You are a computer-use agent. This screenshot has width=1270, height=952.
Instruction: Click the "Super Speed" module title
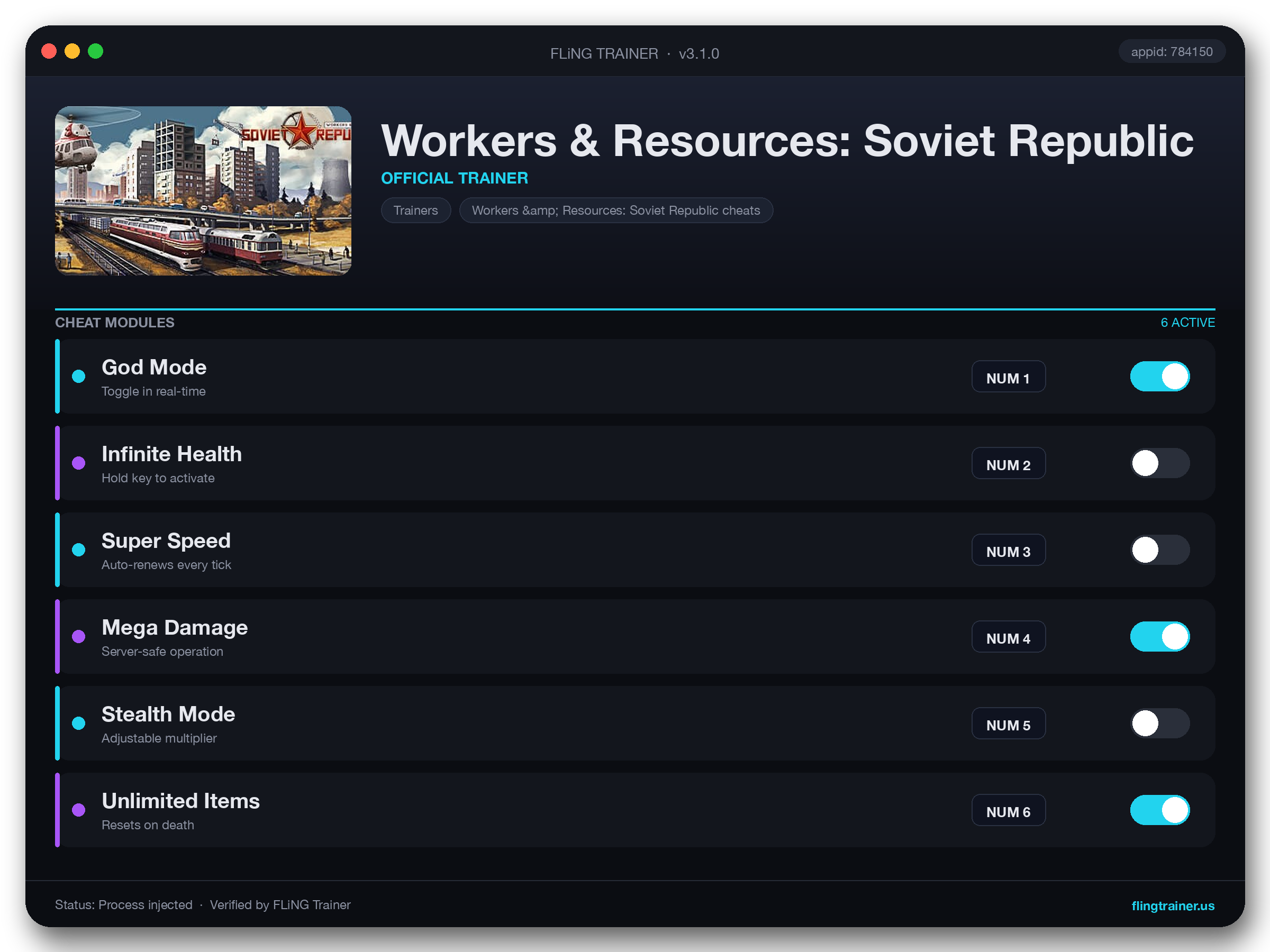tap(166, 541)
